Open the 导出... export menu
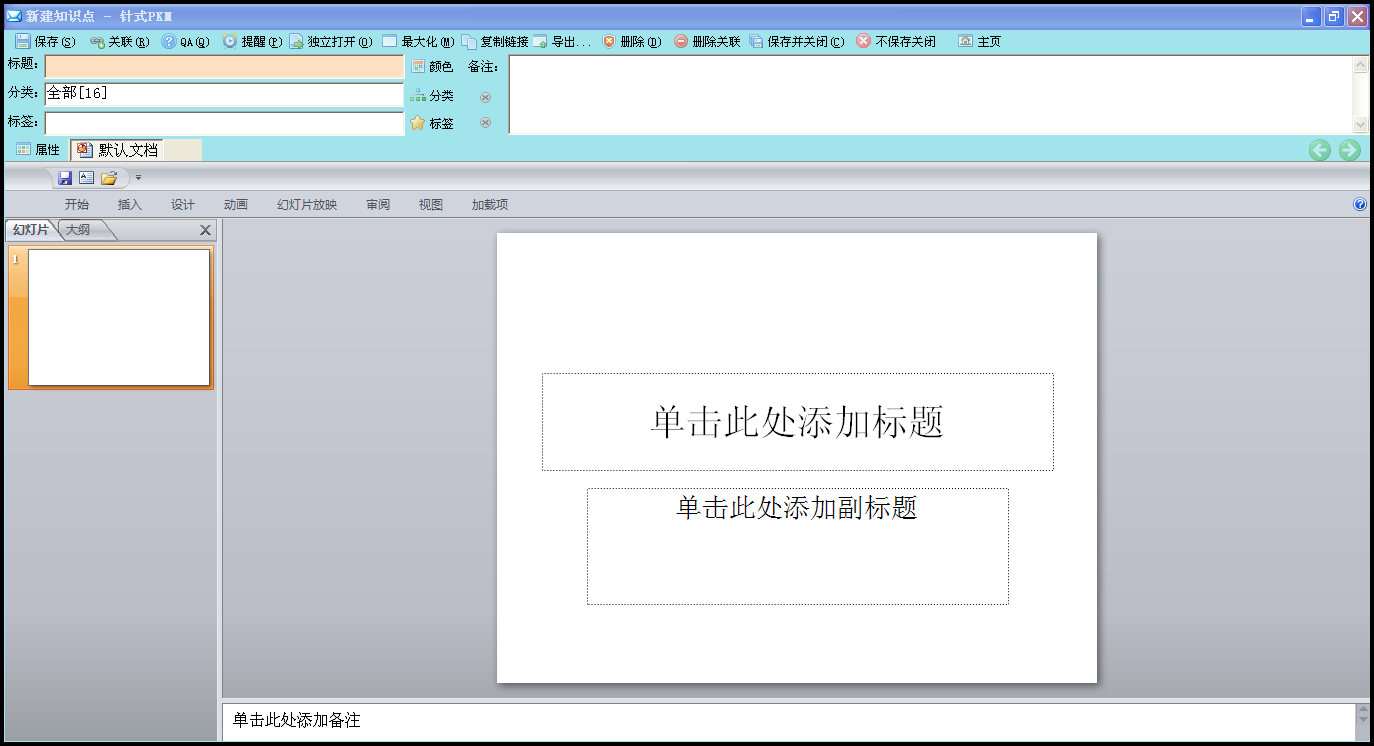 pos(562,42)
